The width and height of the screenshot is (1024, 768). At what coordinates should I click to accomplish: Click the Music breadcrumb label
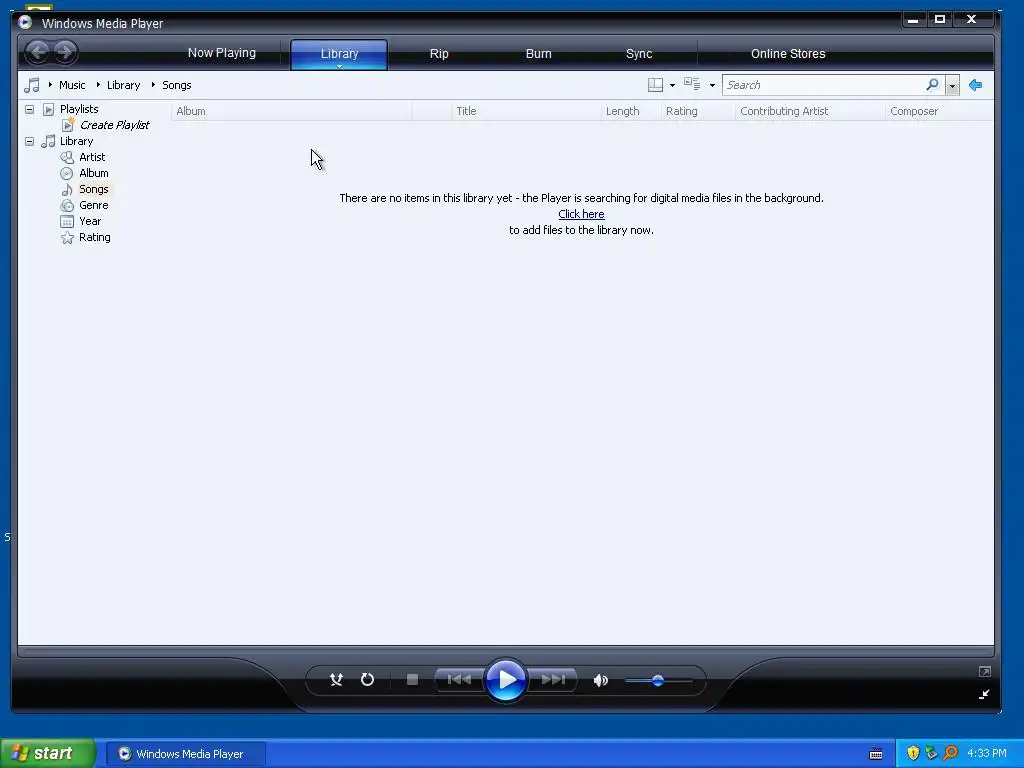pos(72,85)
